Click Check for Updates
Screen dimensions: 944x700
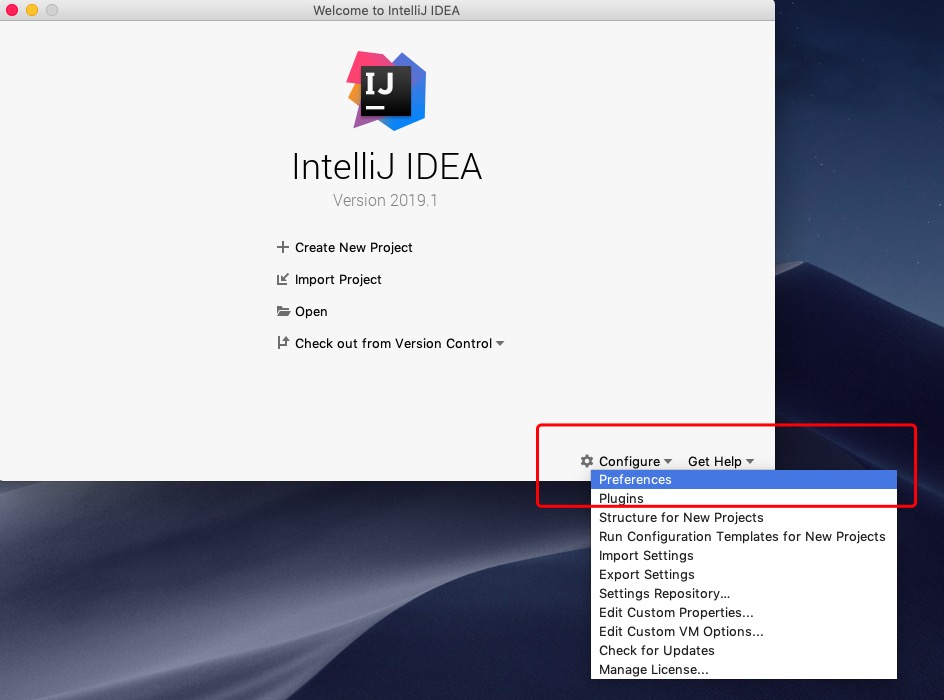[656, 651]
